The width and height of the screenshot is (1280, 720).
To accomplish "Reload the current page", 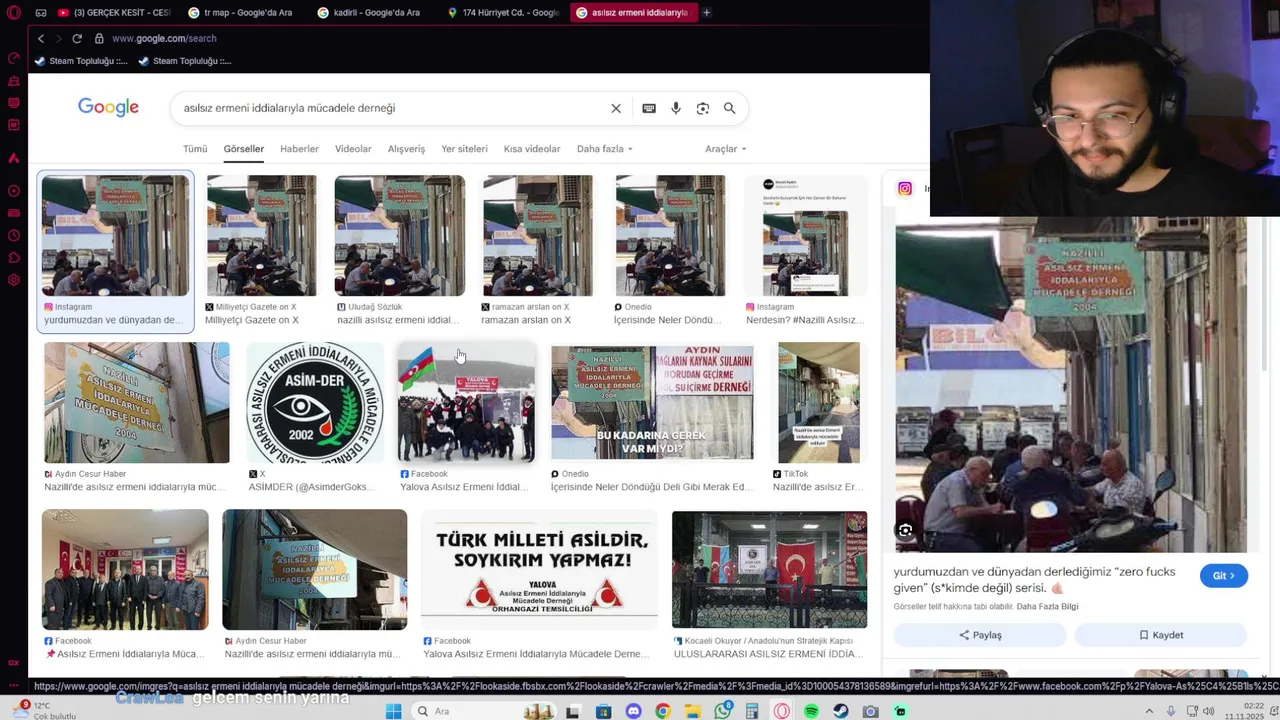I will click(77, 38).
